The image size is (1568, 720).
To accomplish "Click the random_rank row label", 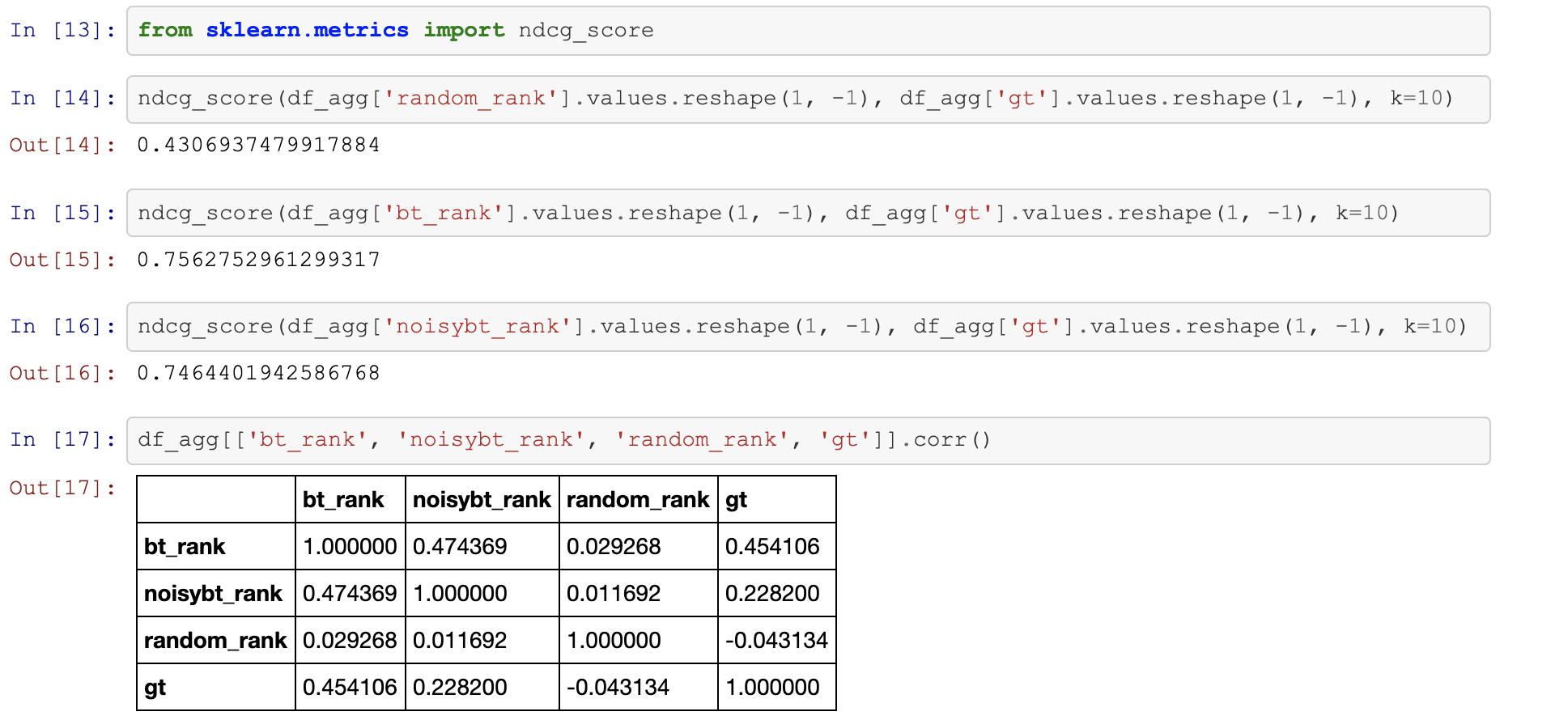I will [x=216, y=641].
